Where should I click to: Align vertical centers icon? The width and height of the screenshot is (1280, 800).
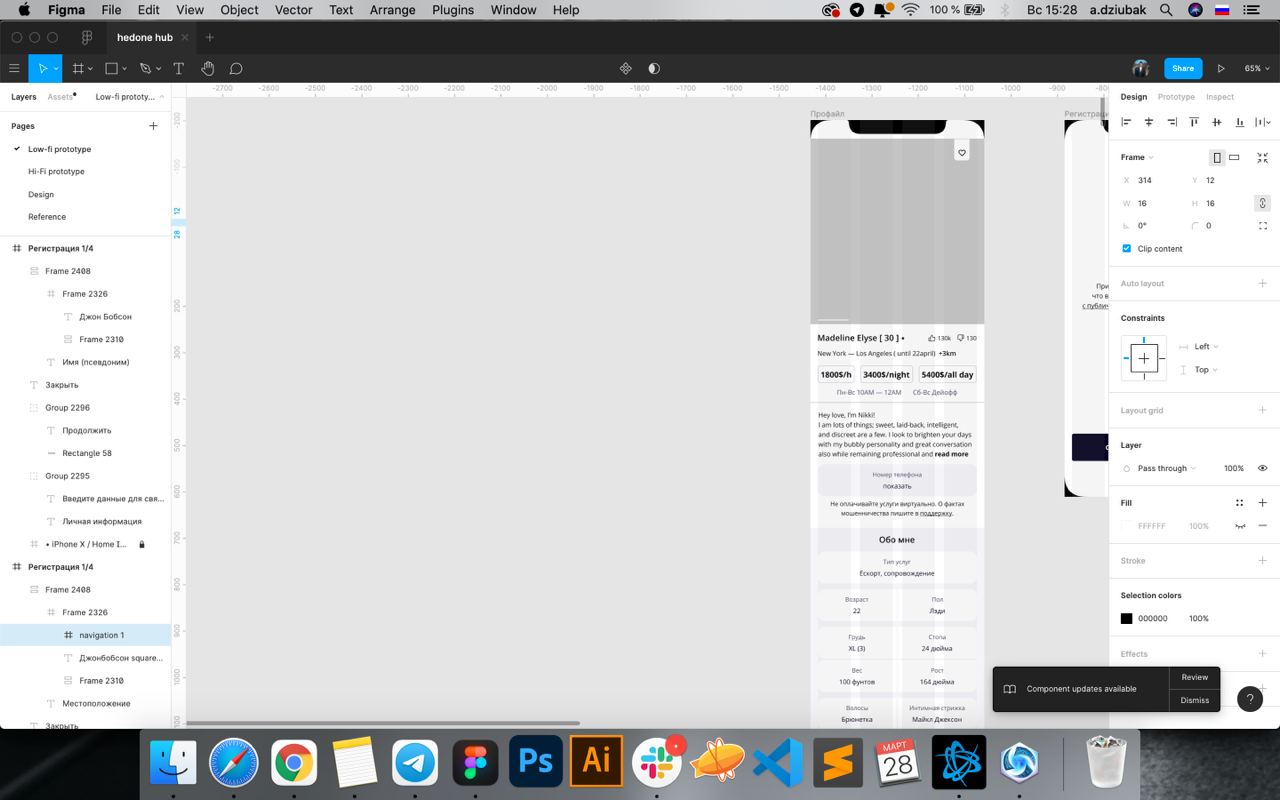coord(1217,122)
